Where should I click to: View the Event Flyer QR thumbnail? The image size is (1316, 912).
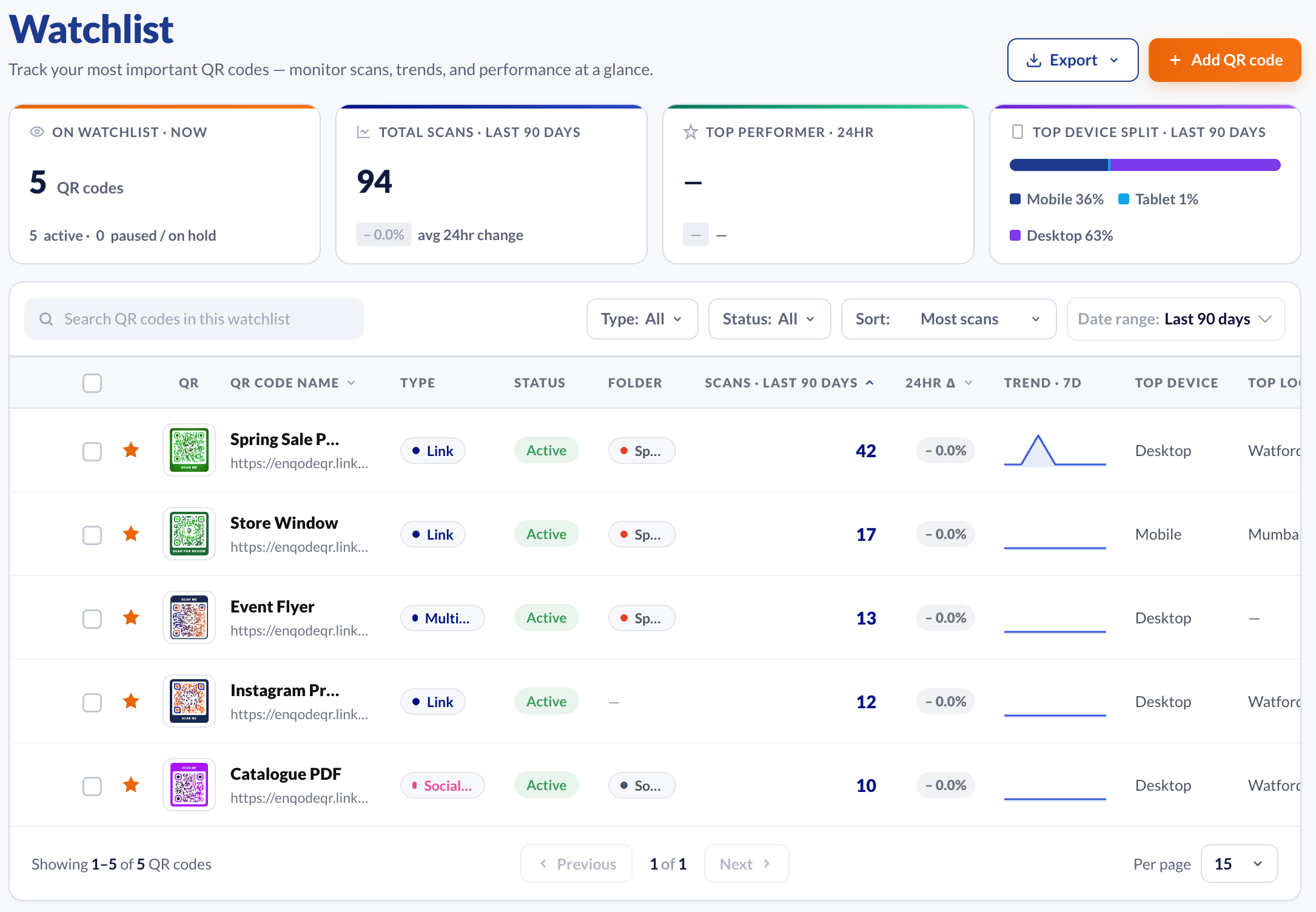coord(189,617)
